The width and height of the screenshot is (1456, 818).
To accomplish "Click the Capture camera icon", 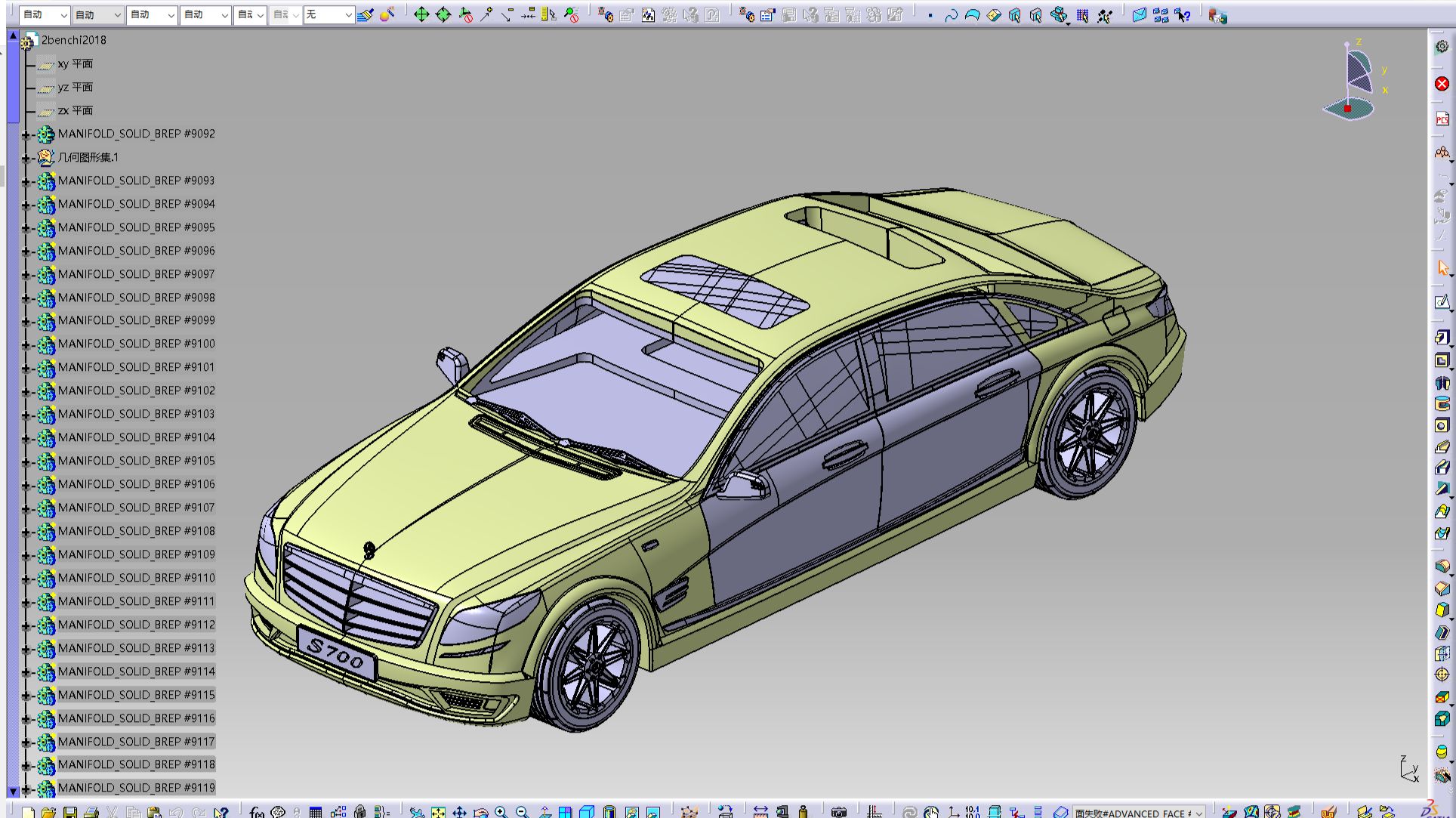I will click(838, 812).
